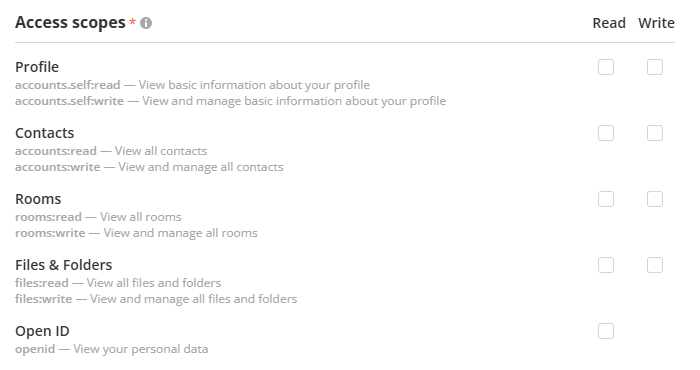Image resolution: width=700 pixels, height=370 pixels.
Task: Click the Profile section title
Action: (37, 67)
